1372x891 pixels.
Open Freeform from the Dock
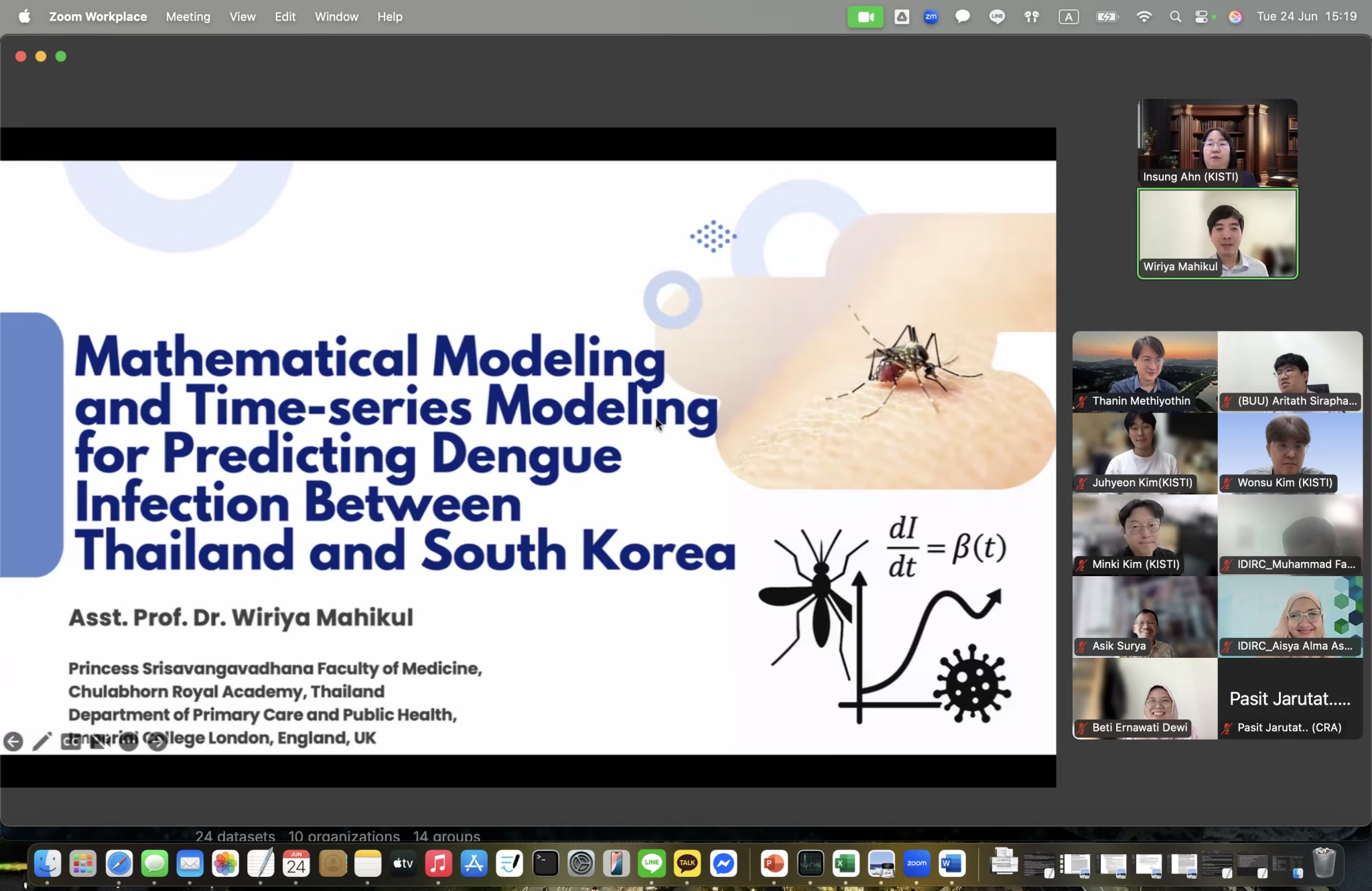(x=509, y=864)
